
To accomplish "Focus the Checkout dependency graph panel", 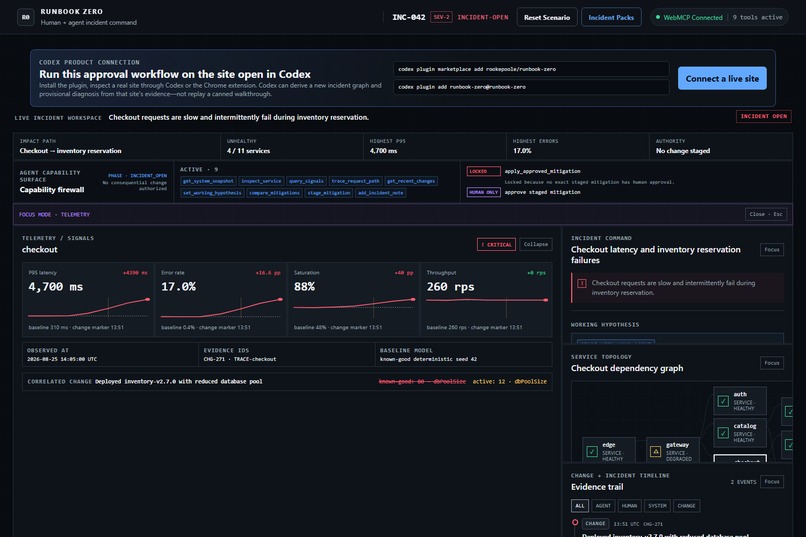I will click(x=772, y=363).
